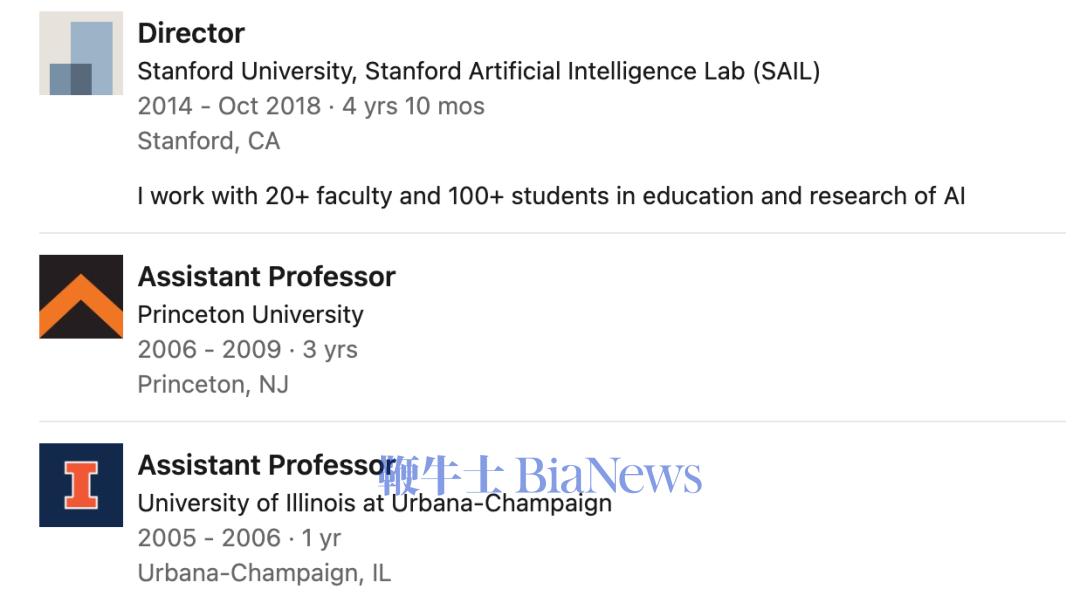This screenshot has height=596, width=1080.
Task: Open the Princeton Assistant Professor title
Action: pyautogui.click(x=266, y=276)
